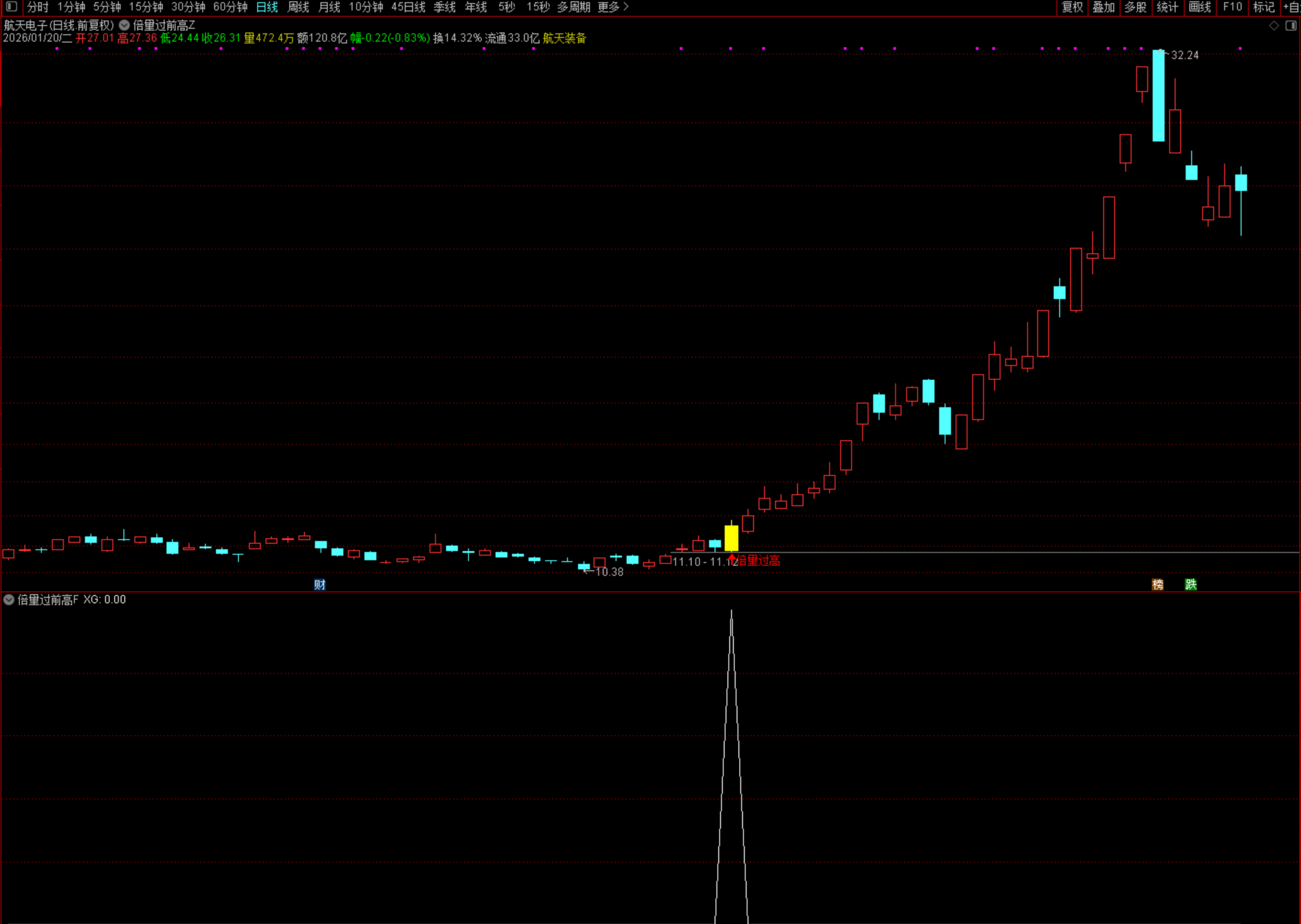Click the 复权 adjustment button
1301x924 pixels.
coord(1072,7)
